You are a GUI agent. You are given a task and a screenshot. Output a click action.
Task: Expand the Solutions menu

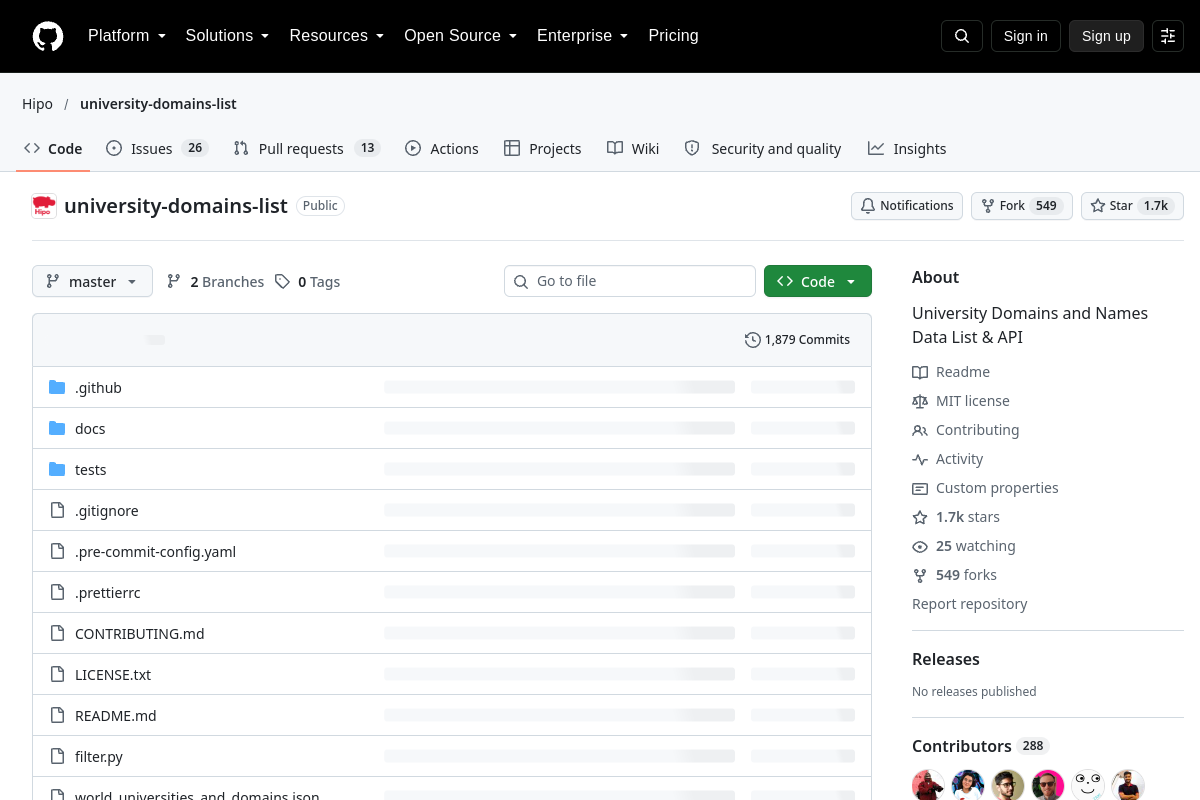click(228, 36)
